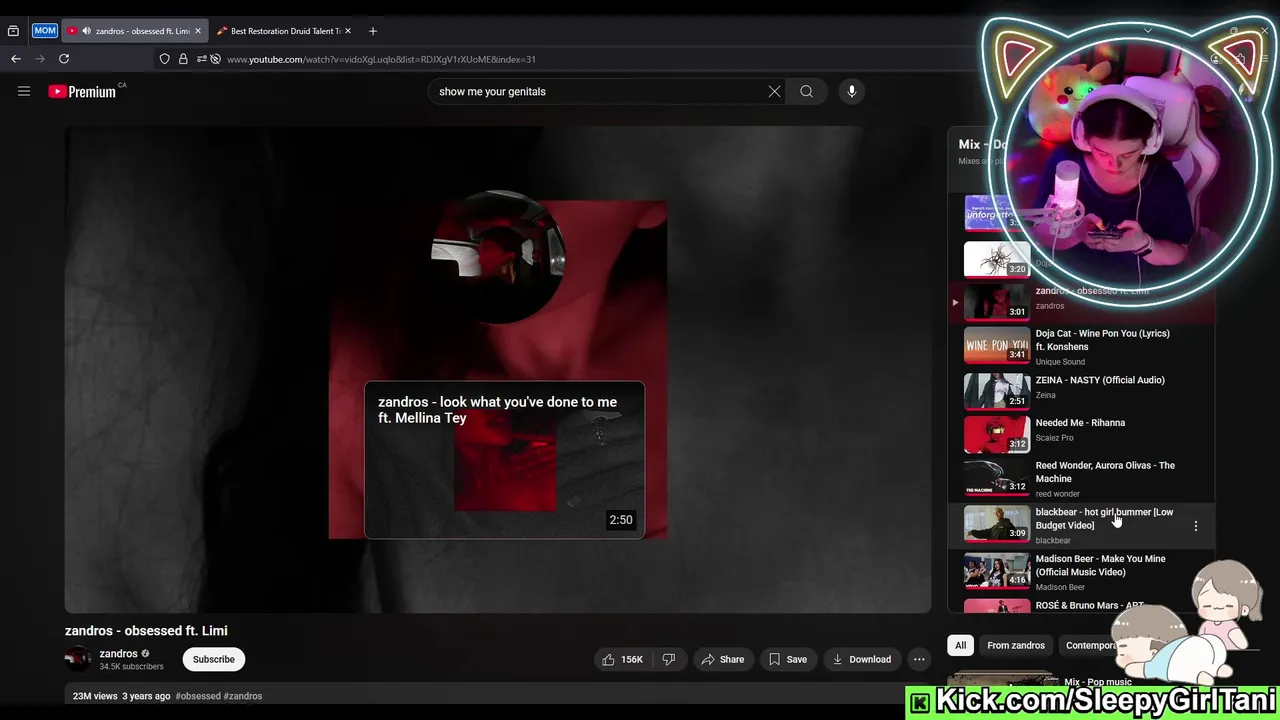Dislike the video
The image size is (1280, 720).
point(669,659)
